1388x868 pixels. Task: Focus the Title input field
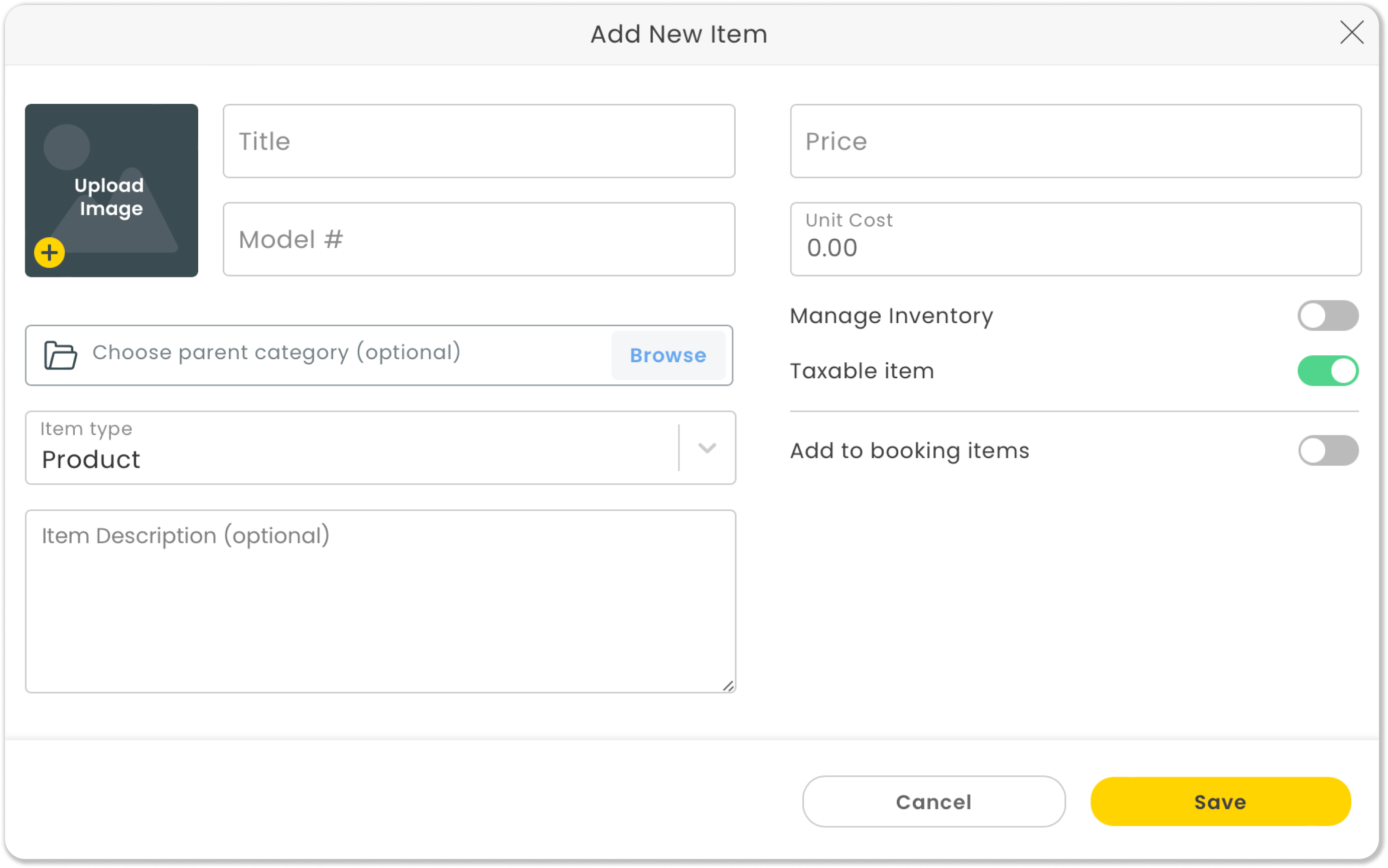478,141
